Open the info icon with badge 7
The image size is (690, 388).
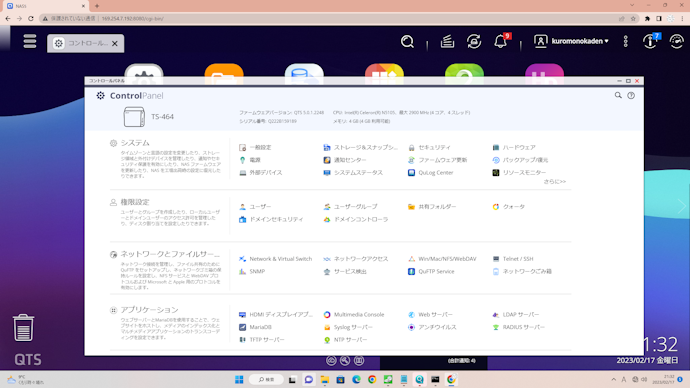click(651, 41)
